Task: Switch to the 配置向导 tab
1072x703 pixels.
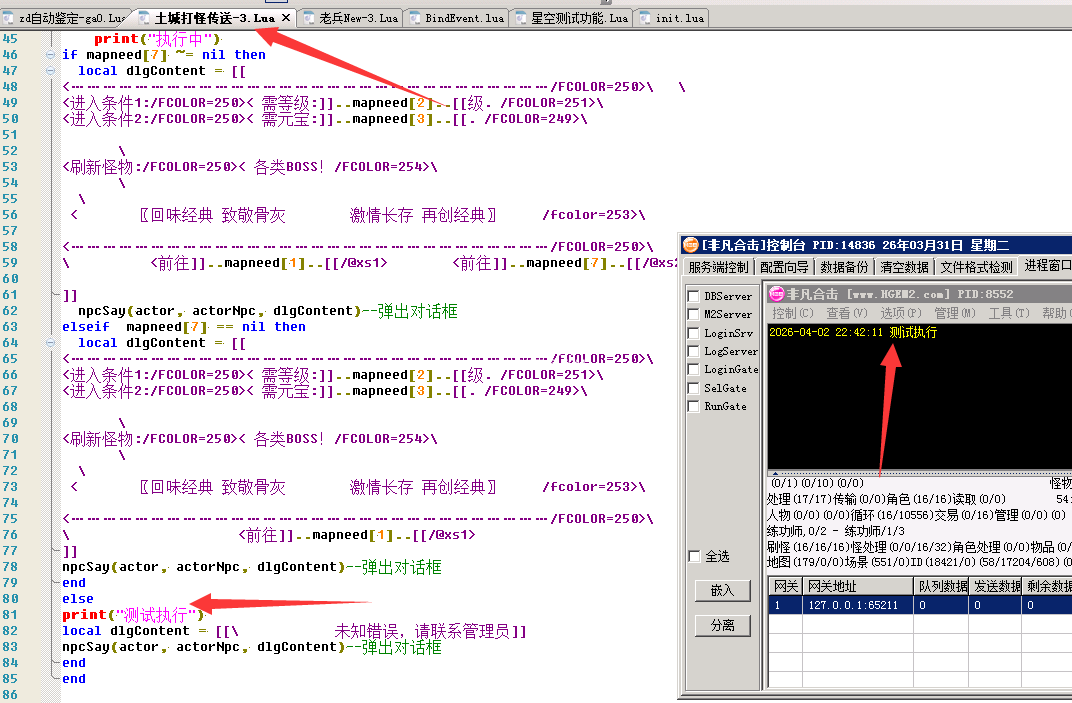Action: coord(784,267)
